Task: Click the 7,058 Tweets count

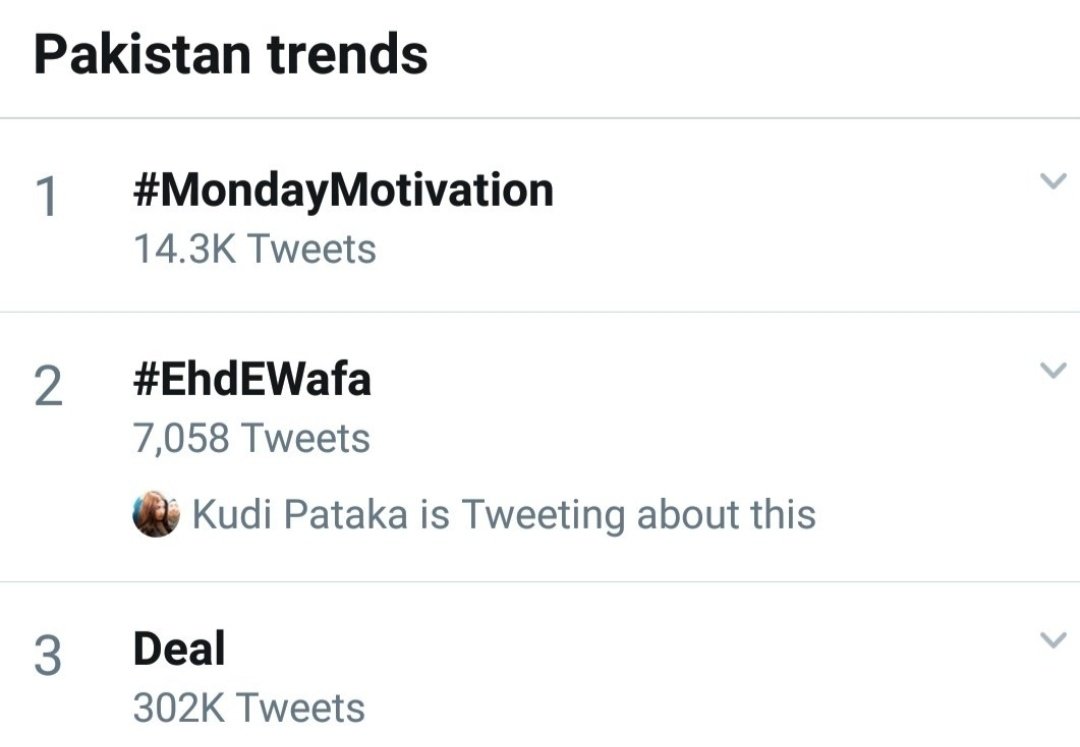Action: pos(252,438)
